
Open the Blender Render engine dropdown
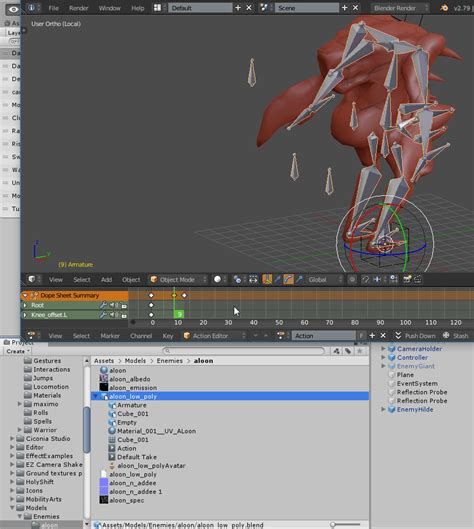400,8
